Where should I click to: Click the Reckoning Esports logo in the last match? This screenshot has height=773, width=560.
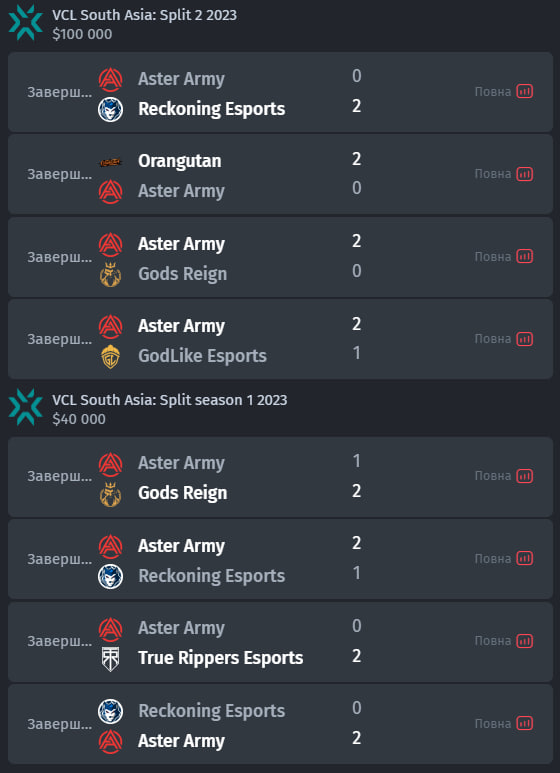point(110,711)
